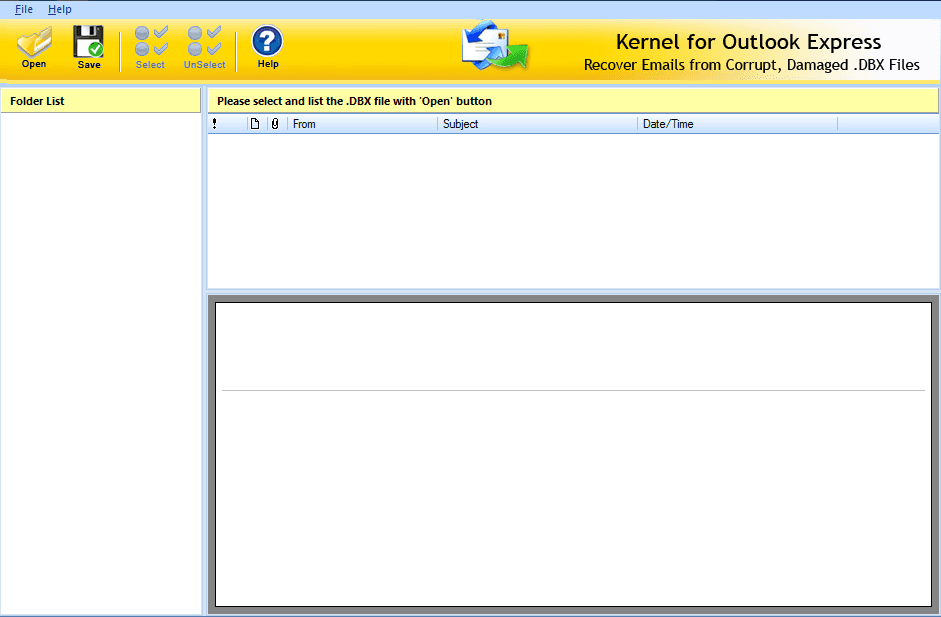Sort emails by Subject column header
Image resolution: width=941 pixels, height=617 pixels.
(x=537, y=124)
